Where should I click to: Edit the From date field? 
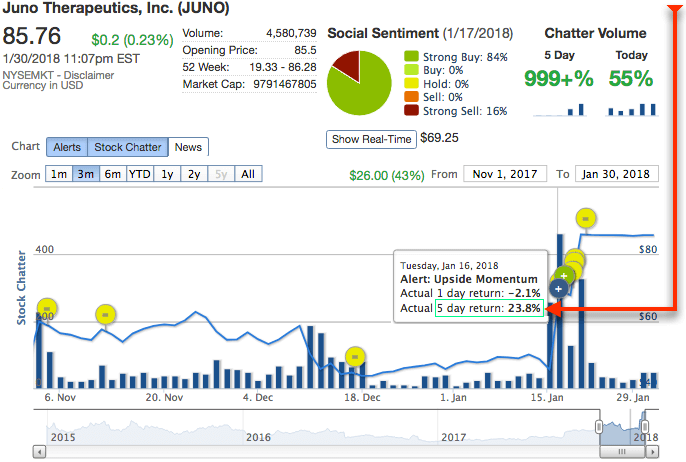pos(505,174)
